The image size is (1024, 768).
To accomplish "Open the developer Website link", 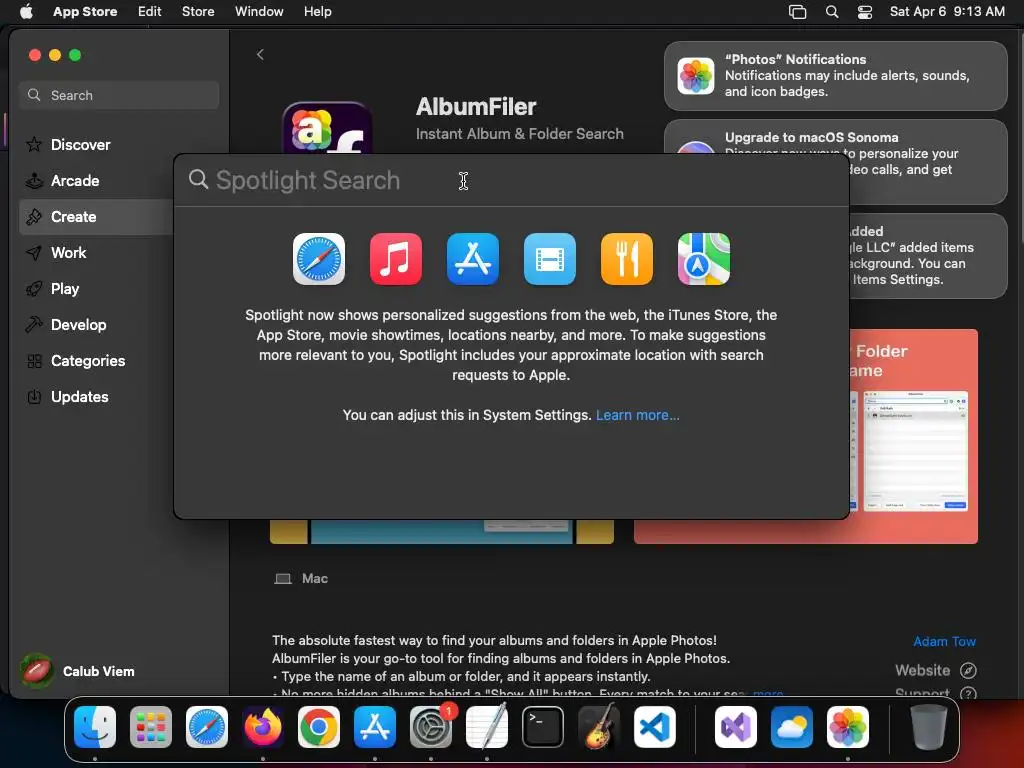I will tap(935, 670).
